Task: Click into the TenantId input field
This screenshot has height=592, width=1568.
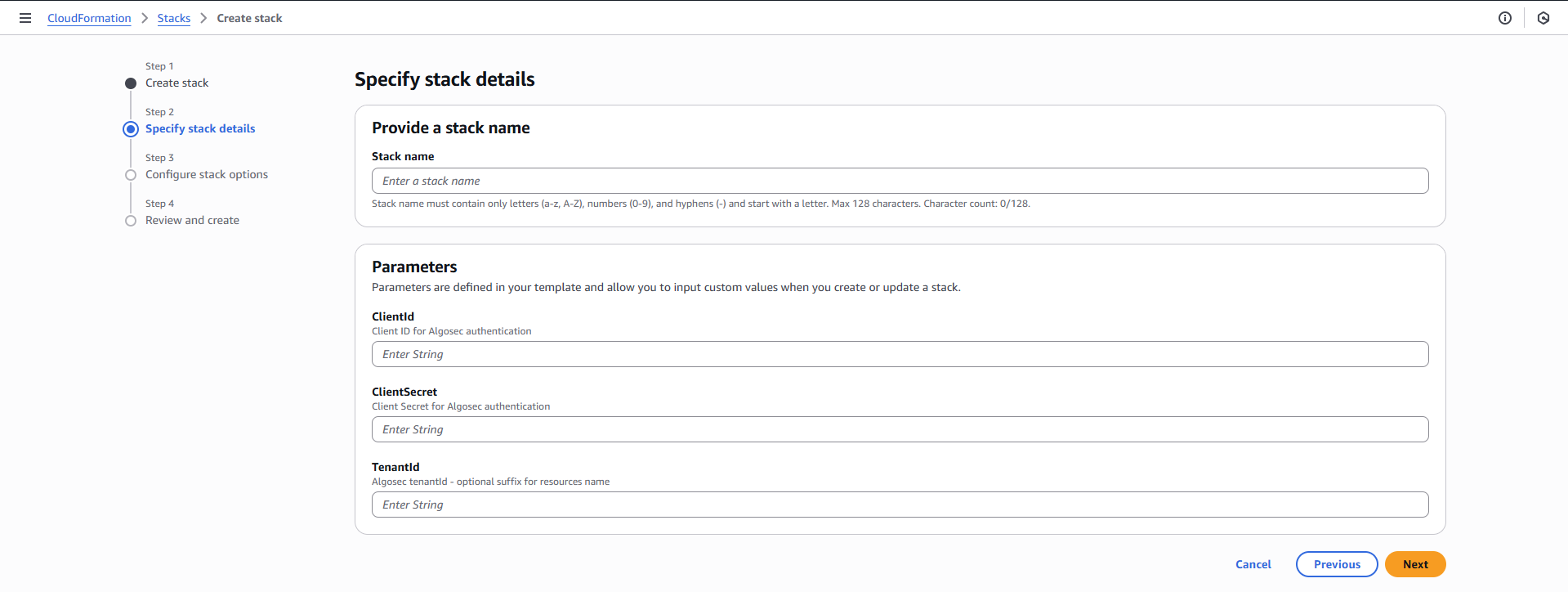Action: tap(900, 505)
